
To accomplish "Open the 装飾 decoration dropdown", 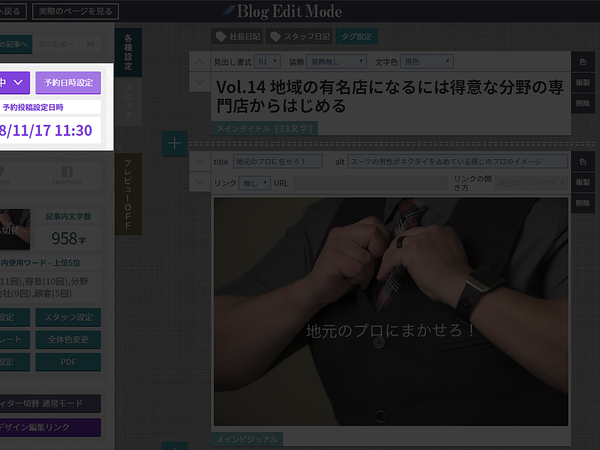I will click(x=336, y=62).
